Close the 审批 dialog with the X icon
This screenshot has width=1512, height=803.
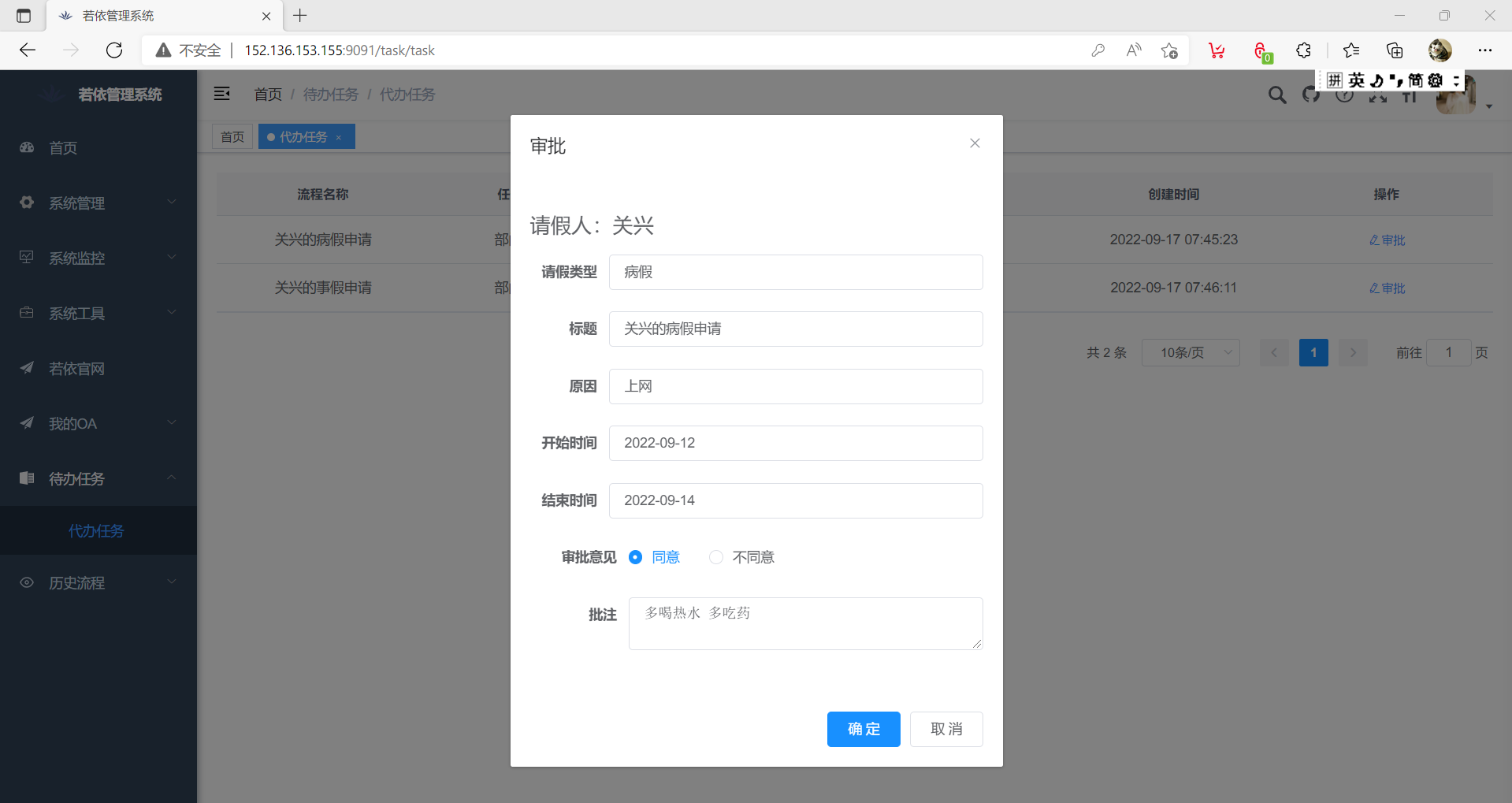click(975, 143)
